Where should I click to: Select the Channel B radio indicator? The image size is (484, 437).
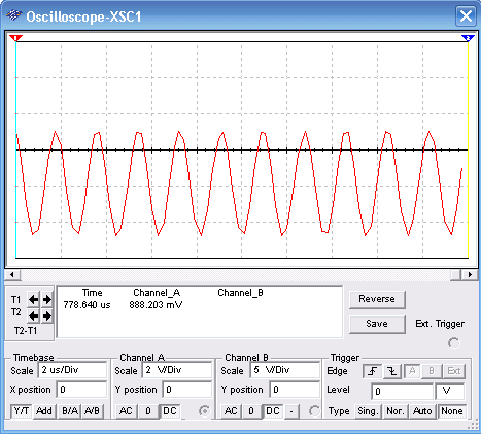pyautogui.click(x=314, y=411)
